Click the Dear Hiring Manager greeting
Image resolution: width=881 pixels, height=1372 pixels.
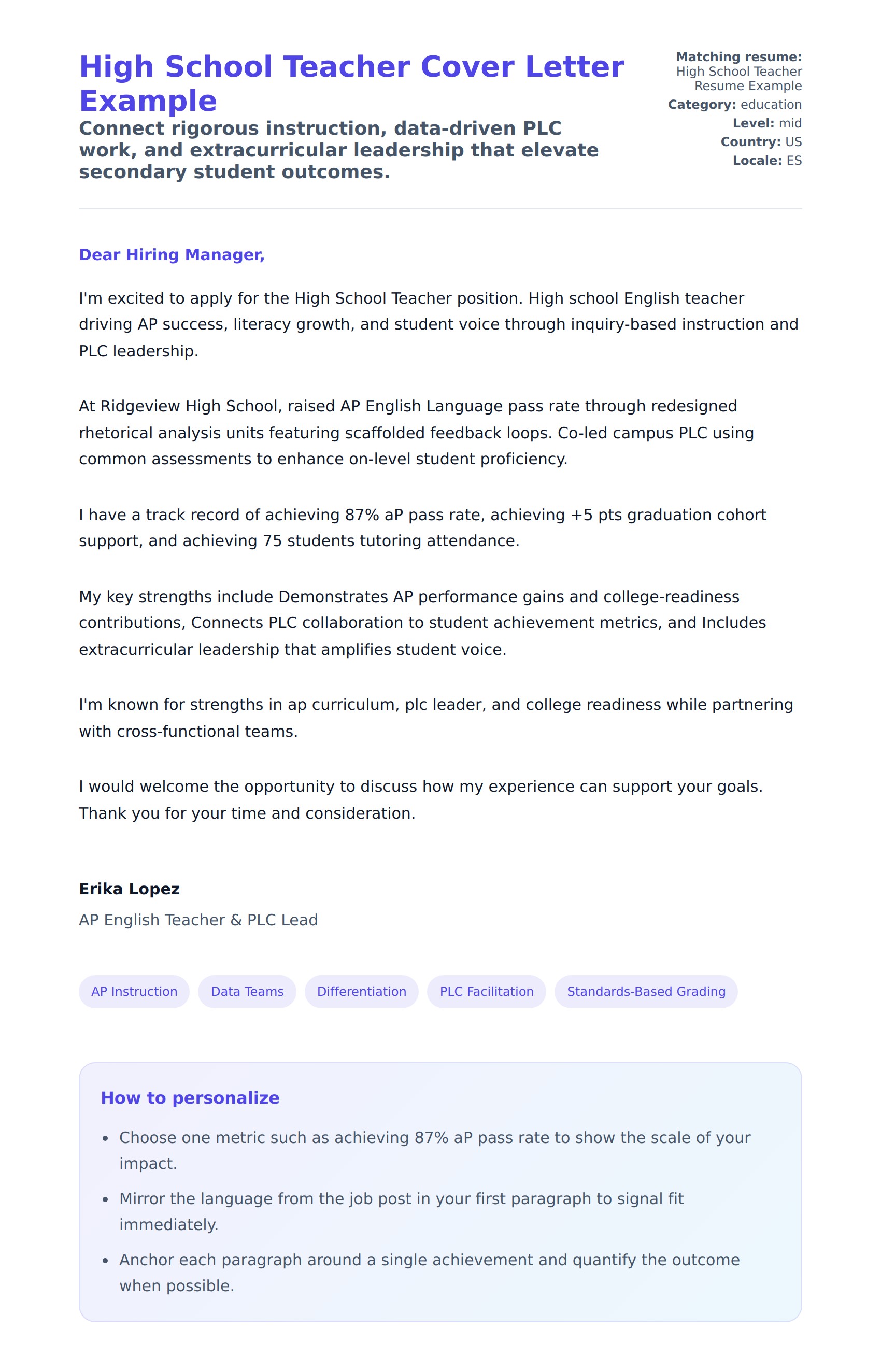(x=172, y=254)
